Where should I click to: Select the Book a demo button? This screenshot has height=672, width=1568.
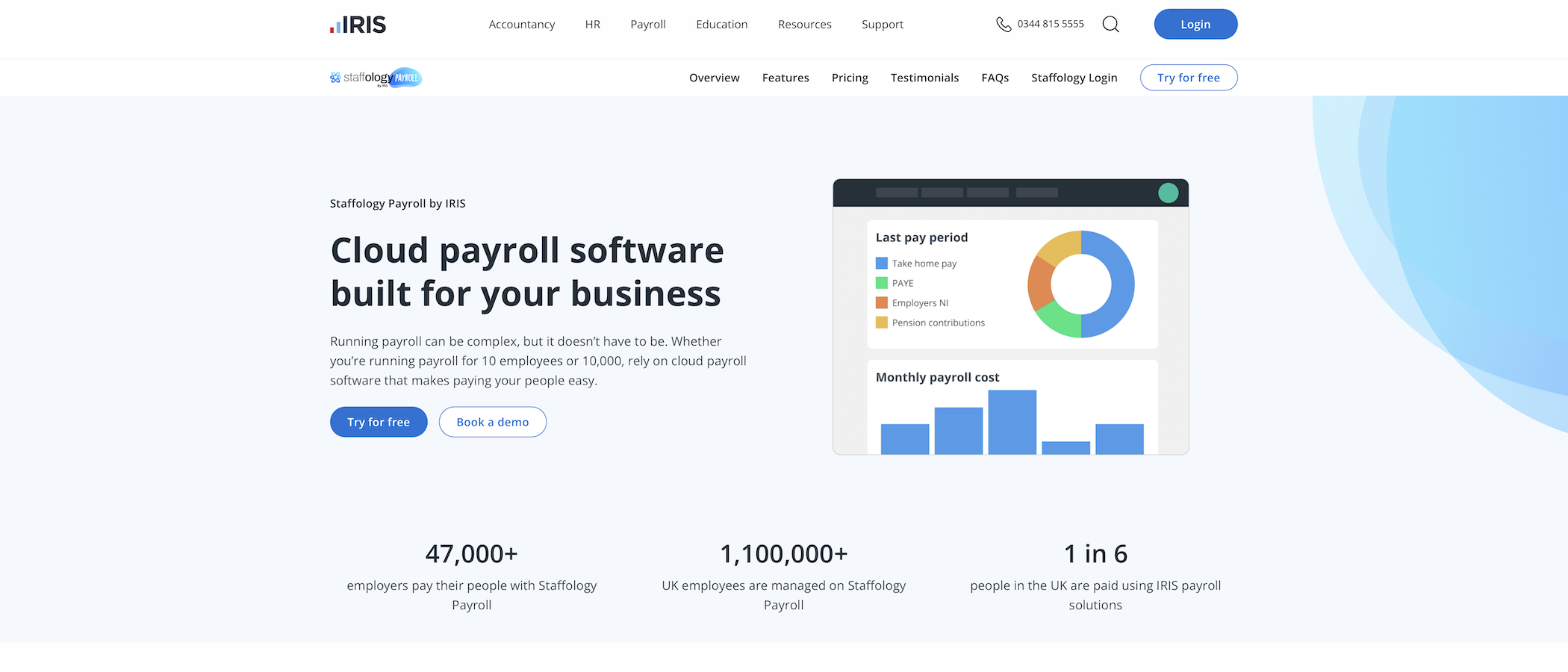point(492,422)
